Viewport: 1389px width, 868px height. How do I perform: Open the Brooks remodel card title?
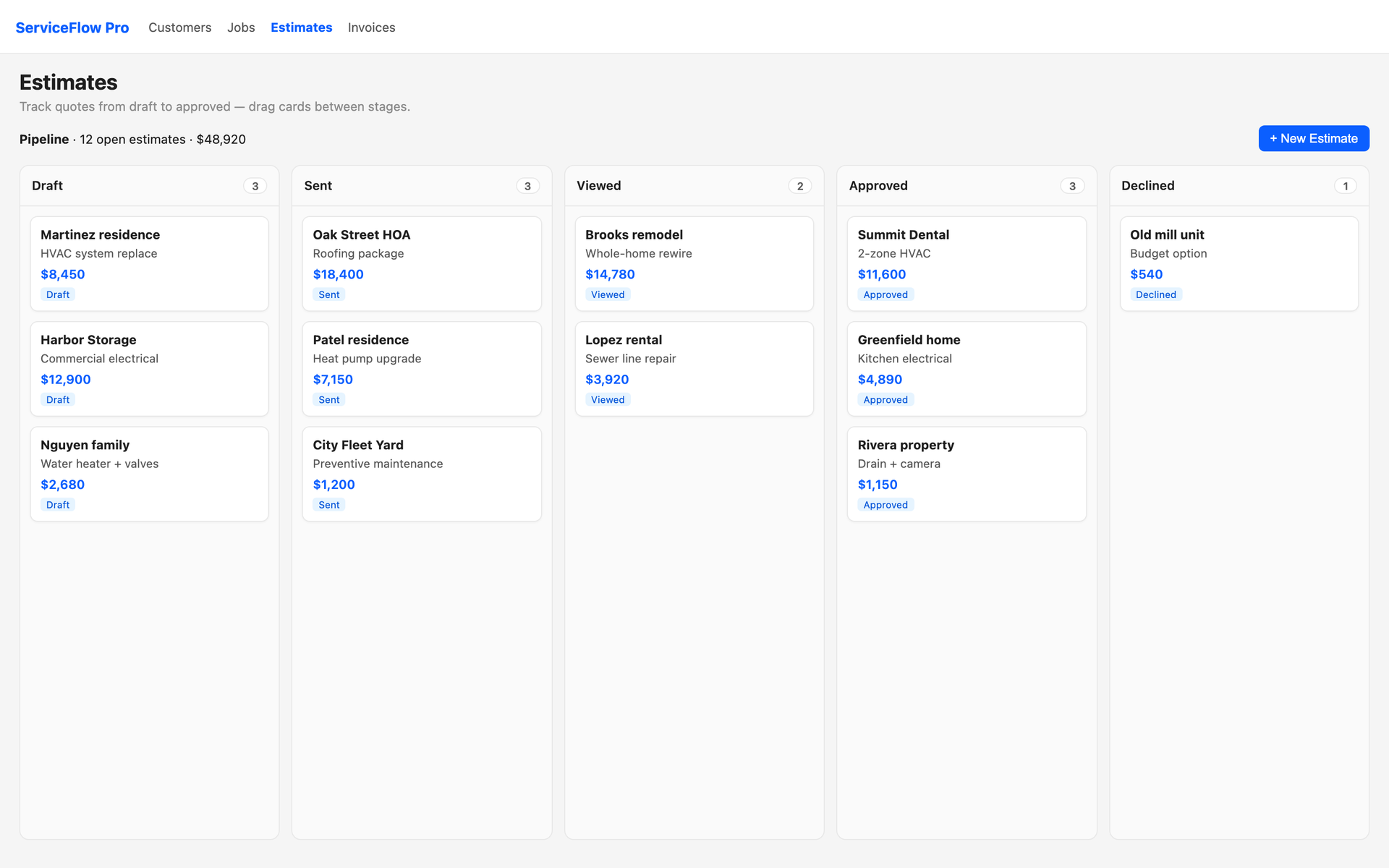click(x=634, y=234)
